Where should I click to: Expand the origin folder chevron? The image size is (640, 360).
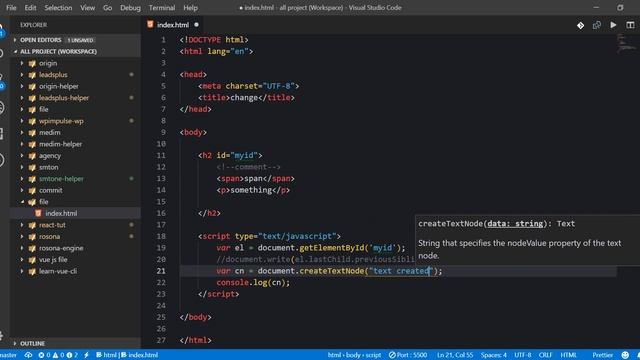pyautogui.click(x=22, y=63)
